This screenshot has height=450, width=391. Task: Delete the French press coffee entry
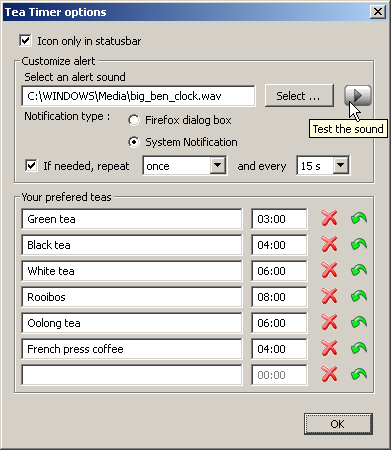point(329,349)
